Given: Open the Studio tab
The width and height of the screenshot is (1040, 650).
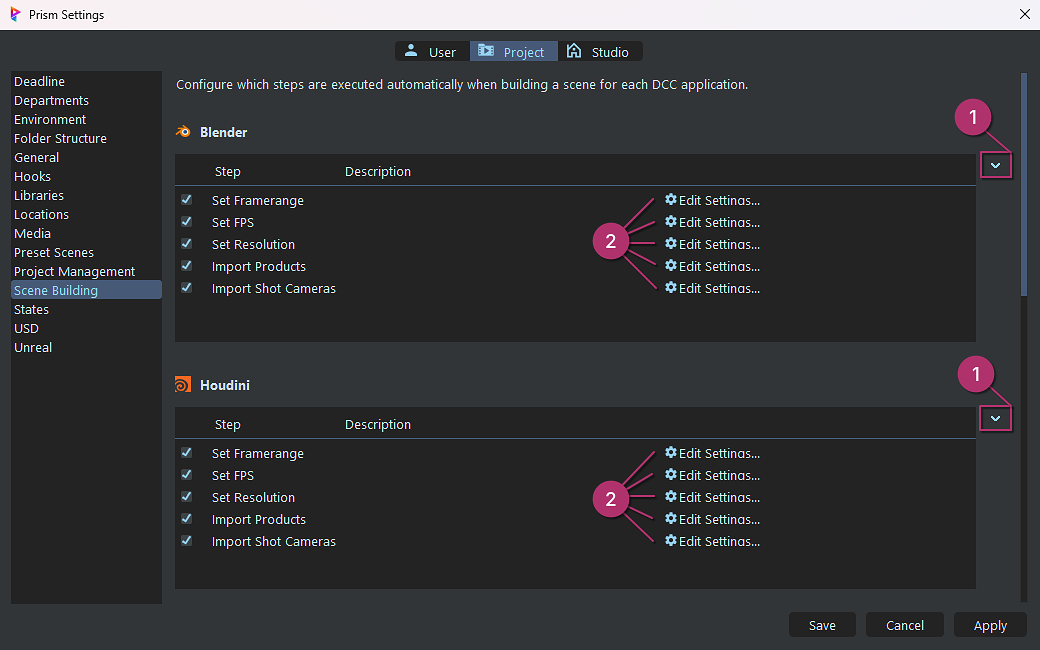Looking at the screenshot, I should click(599, 52).
